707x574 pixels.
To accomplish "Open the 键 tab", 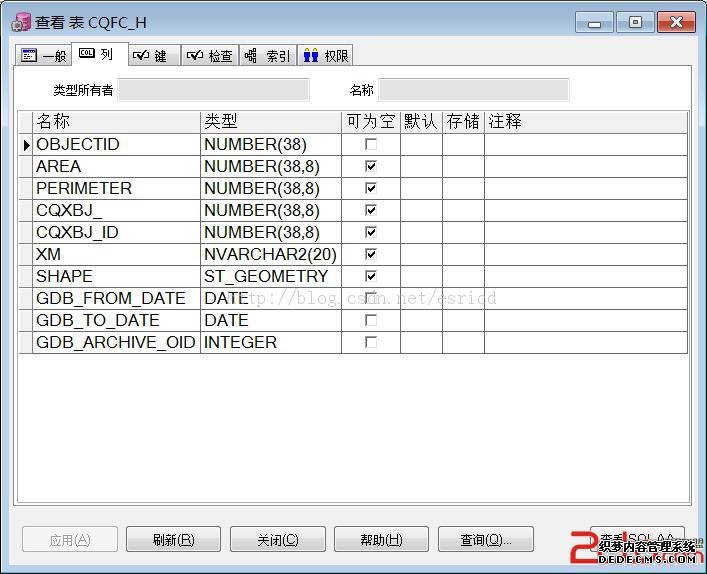I will pyautogui.click(x=152, y=56).
